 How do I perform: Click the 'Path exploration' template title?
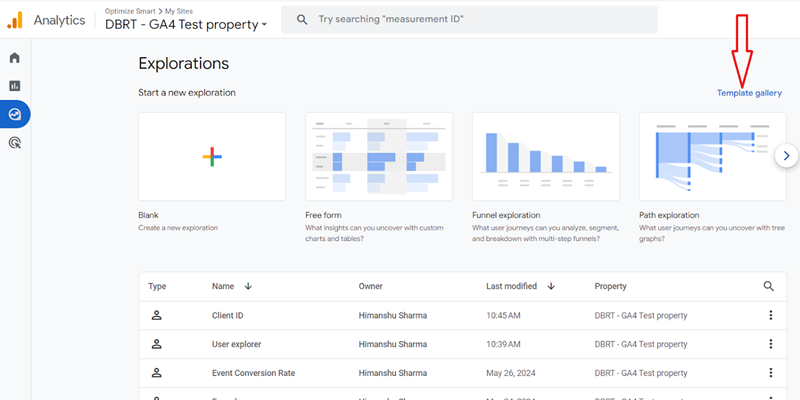tap(669, 215)
